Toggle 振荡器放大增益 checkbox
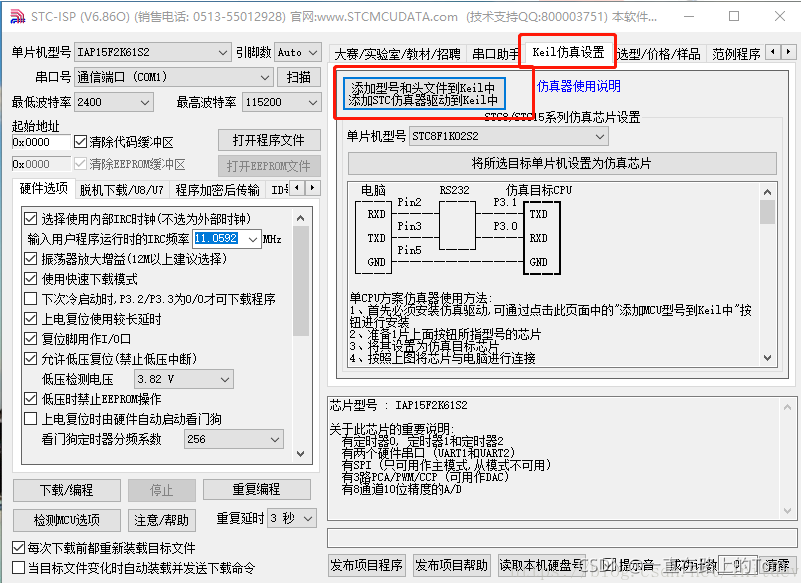Viewport: 801px width, 583px height. (x=31, y=259)
